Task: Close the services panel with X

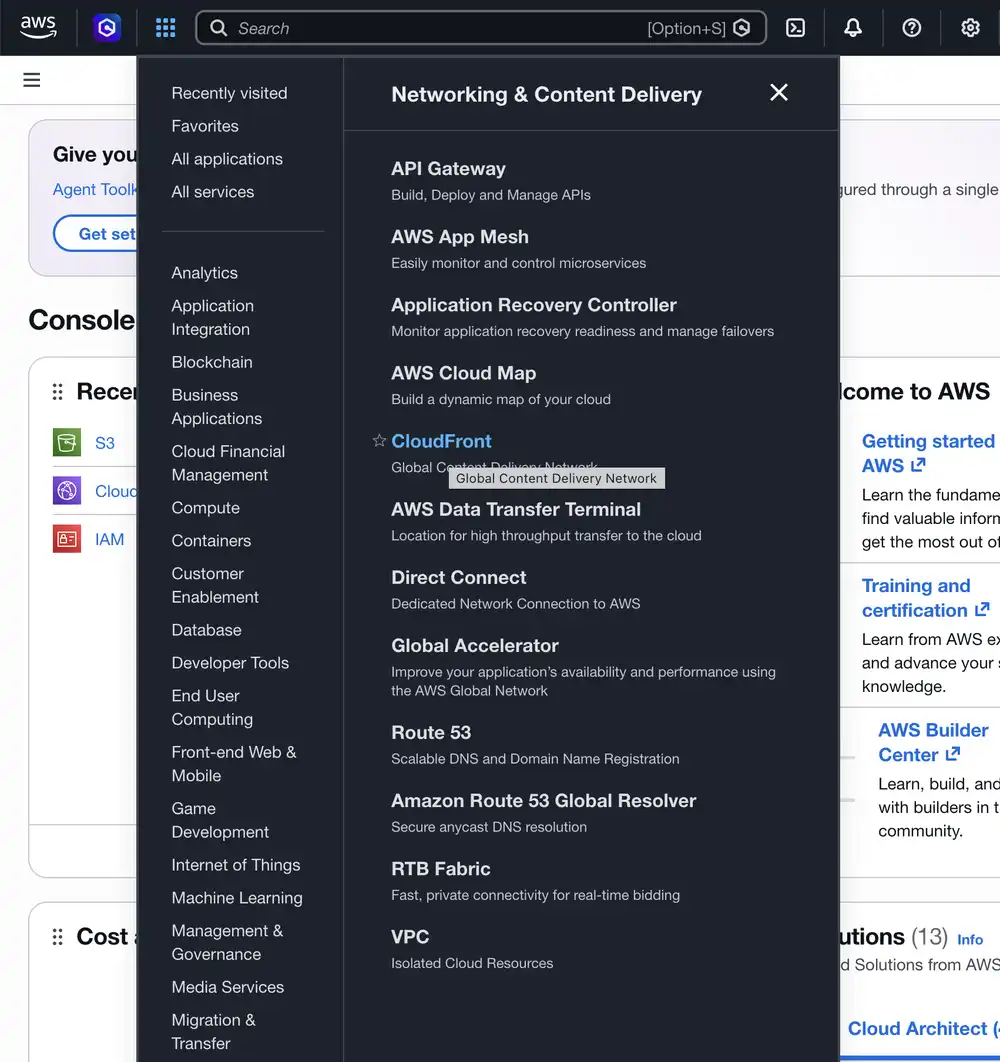Action: click(779, 93)
